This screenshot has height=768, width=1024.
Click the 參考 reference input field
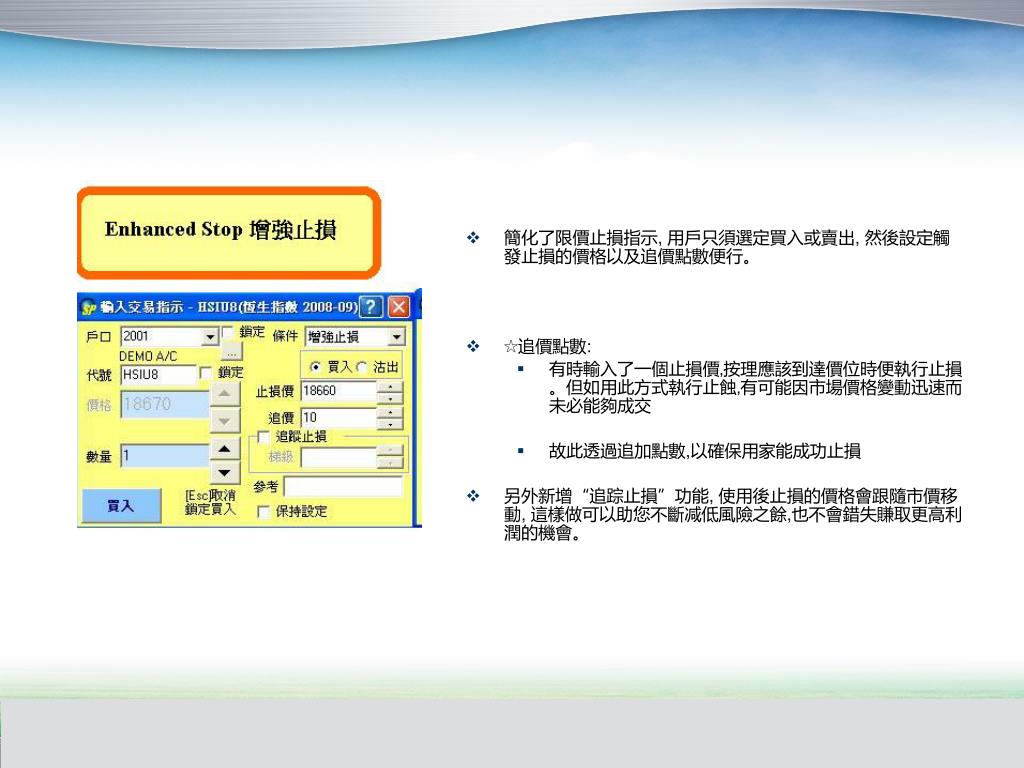click(343, 487)
